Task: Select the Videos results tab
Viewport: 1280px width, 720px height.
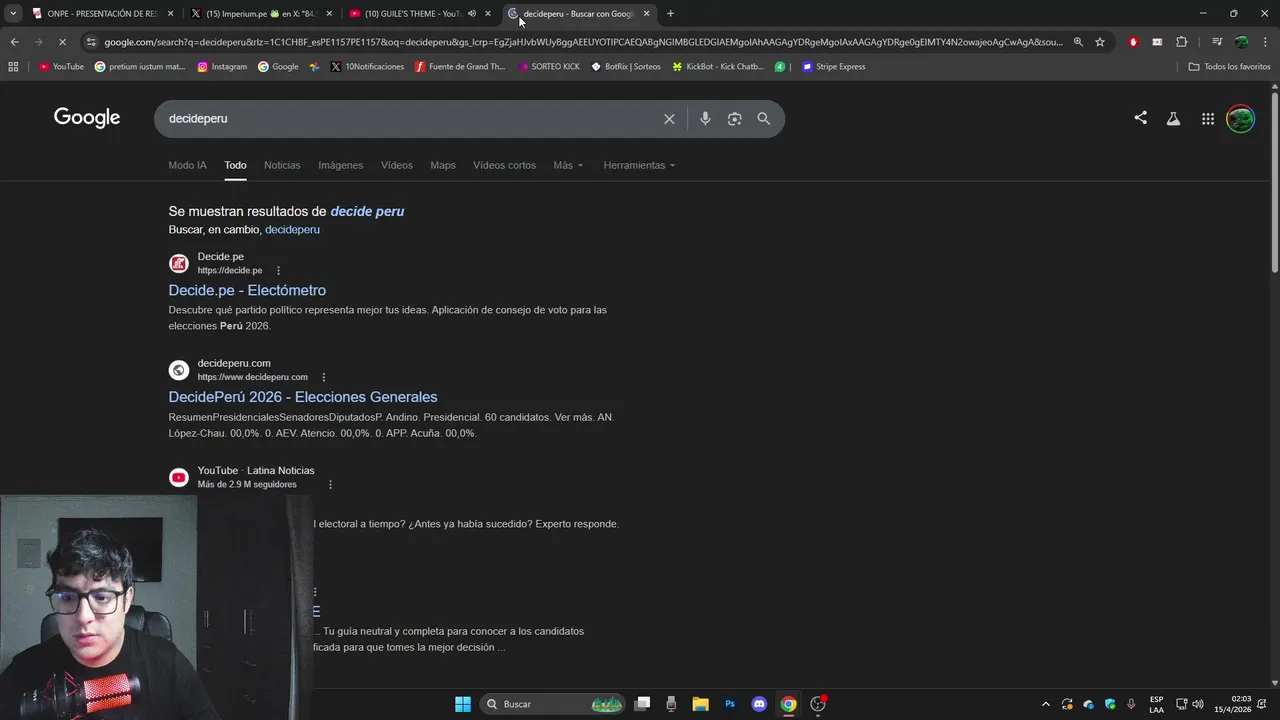Action: 397,165
